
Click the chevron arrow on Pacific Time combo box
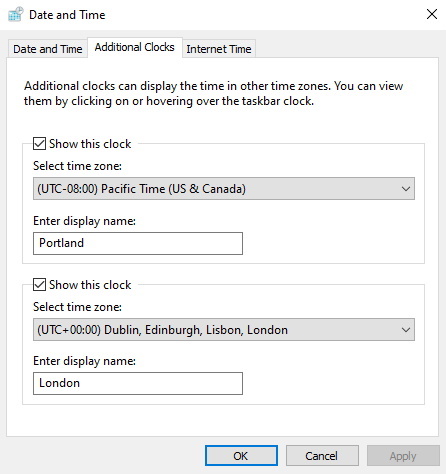coord(406,189)
